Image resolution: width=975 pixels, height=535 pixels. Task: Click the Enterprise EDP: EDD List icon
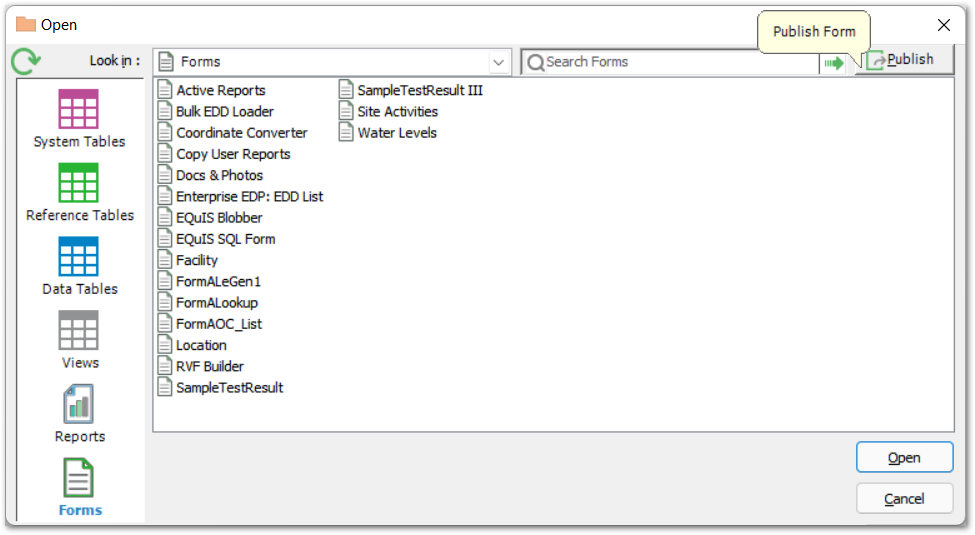point(165,197)
